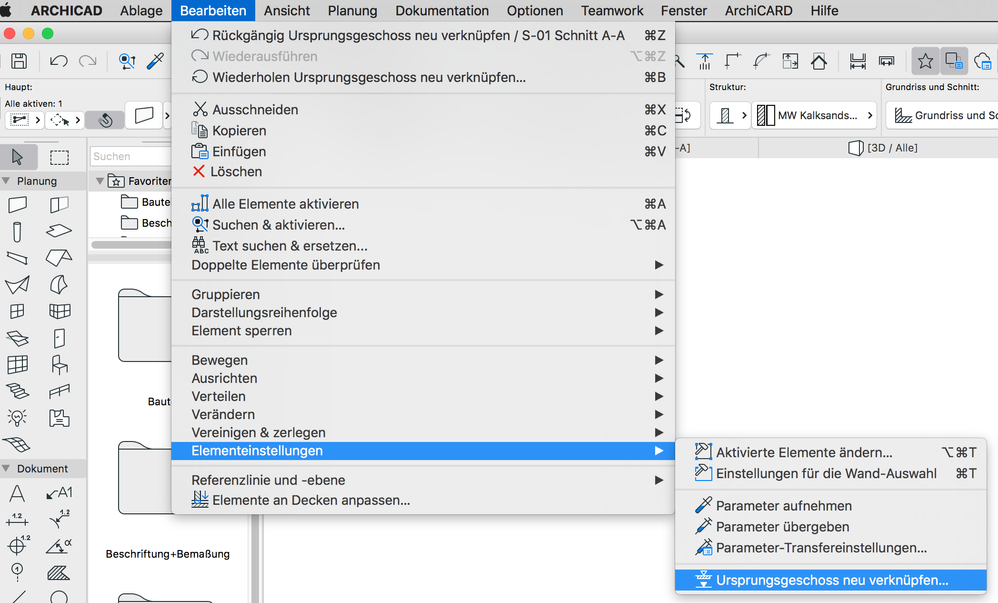998x603 pixels.
Task: Open the Grundriss und Schnitt dropdown
Action: tap(942, 115)
